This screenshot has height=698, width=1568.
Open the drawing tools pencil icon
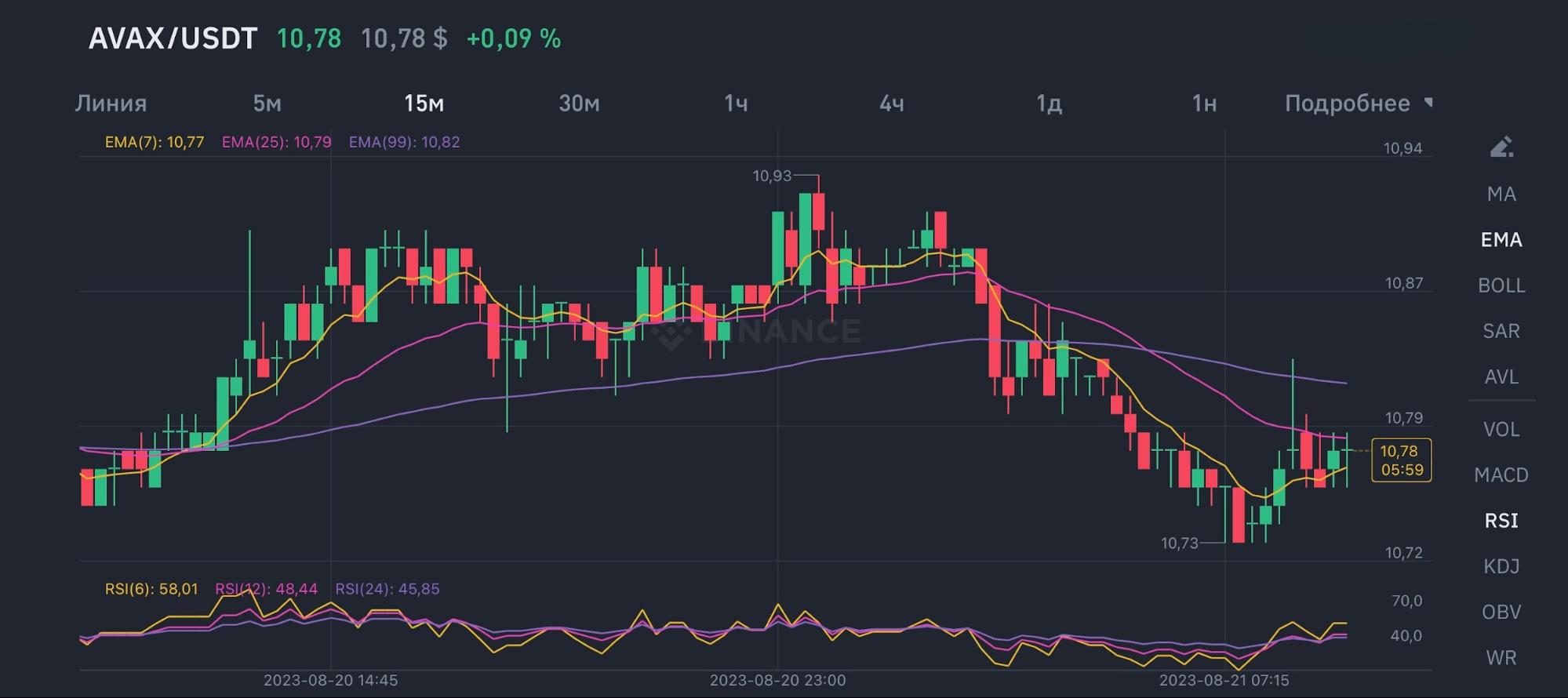pos(1501,147)
